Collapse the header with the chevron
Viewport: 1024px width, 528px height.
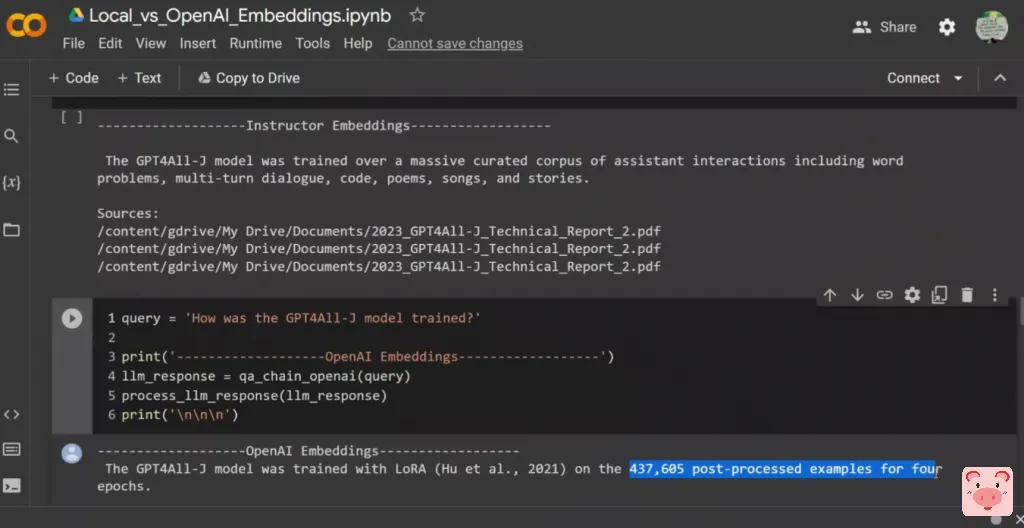999,78
